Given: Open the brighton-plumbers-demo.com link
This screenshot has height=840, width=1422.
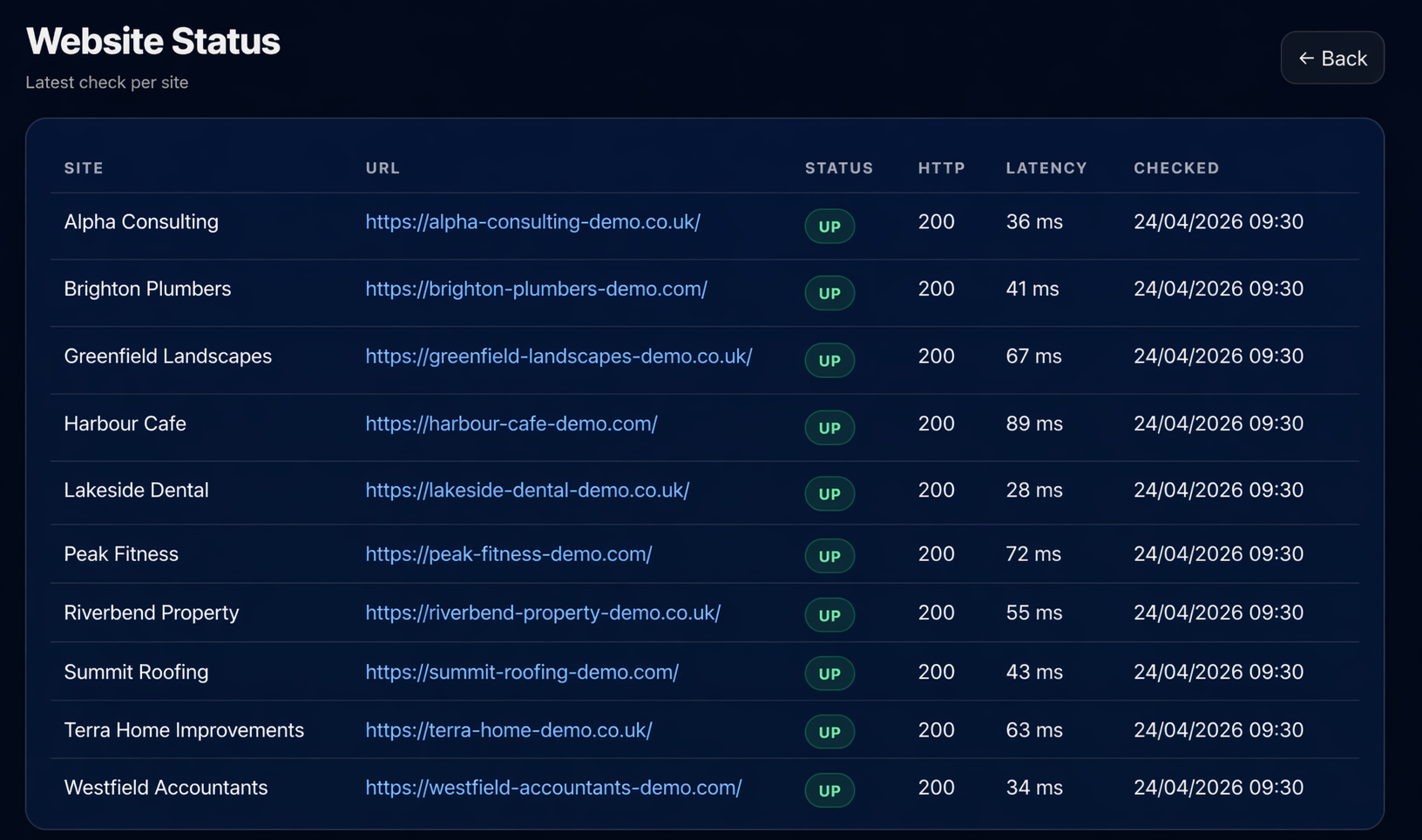Looking at the screenshot, I should (x=536, y=289).
